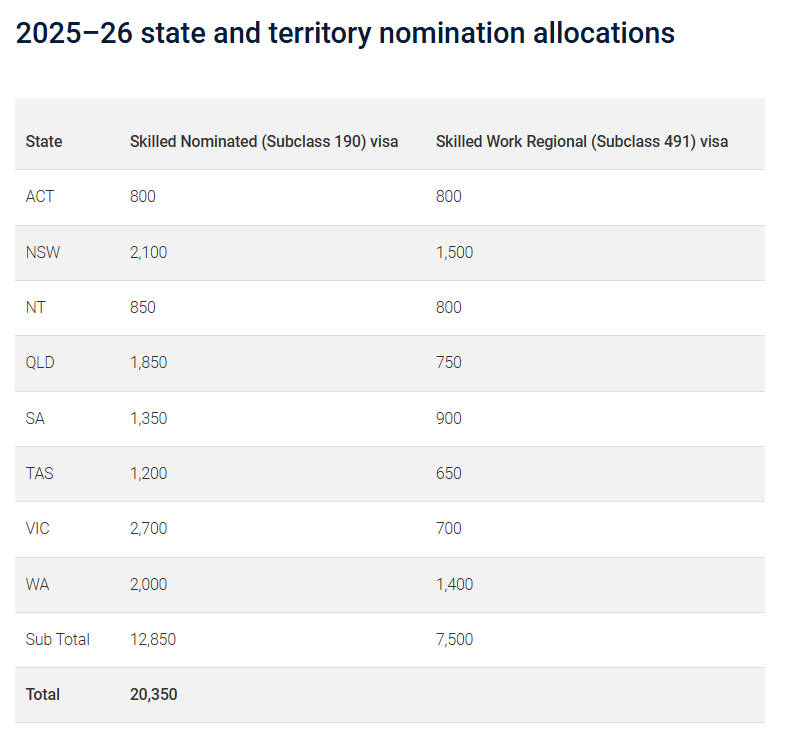Click the WA row label
The width and height of the screenshot is (786, 743).
click(36, 584)
